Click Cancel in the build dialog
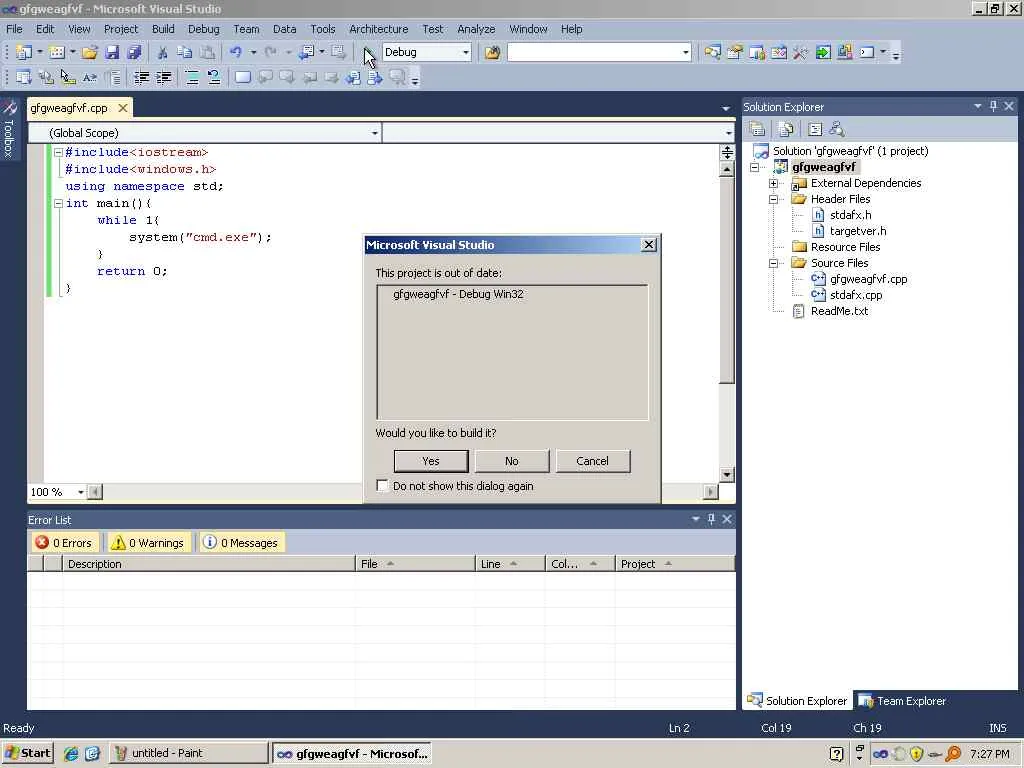The width and height of the screenshot is (1024, 768). click(x=593, y=461)
